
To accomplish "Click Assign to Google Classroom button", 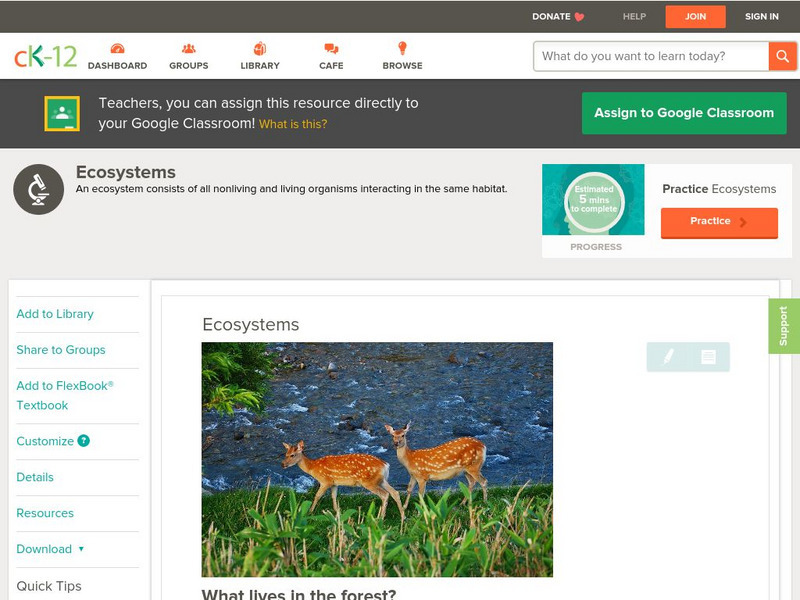I will [x=684, y=113].
